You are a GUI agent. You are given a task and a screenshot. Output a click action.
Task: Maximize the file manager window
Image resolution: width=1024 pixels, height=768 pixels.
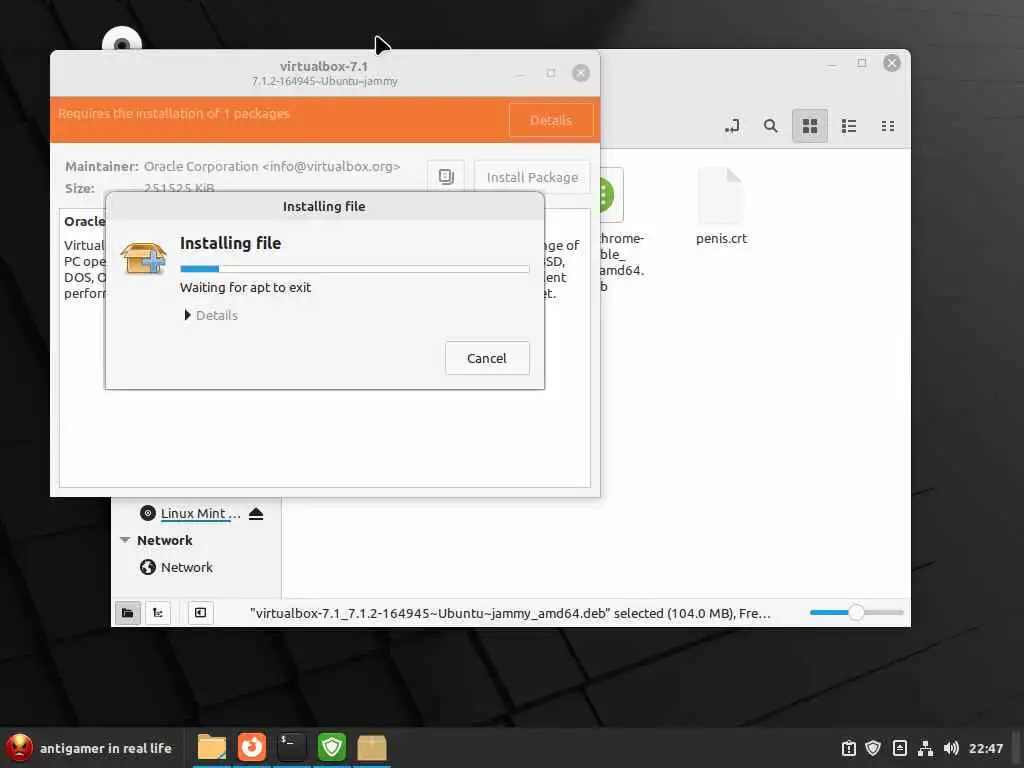coord(861,63)
